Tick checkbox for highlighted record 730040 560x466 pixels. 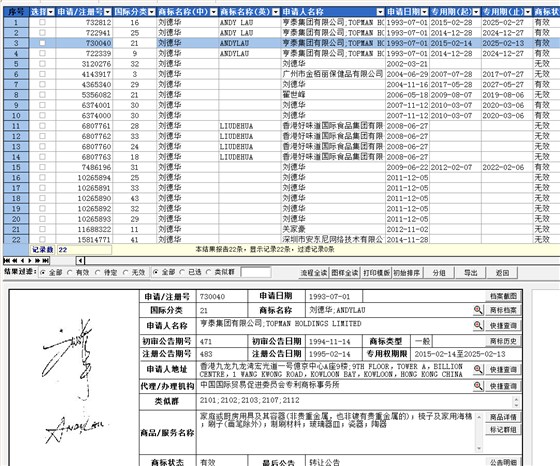pos(42,43)
